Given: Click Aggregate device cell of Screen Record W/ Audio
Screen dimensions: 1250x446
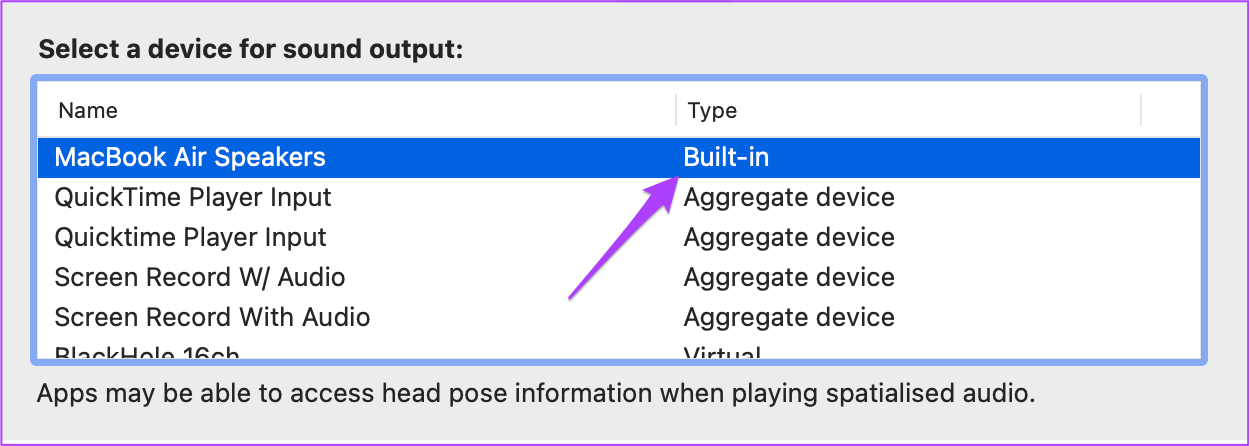Looking at the screenshot, I should [789, 277].
